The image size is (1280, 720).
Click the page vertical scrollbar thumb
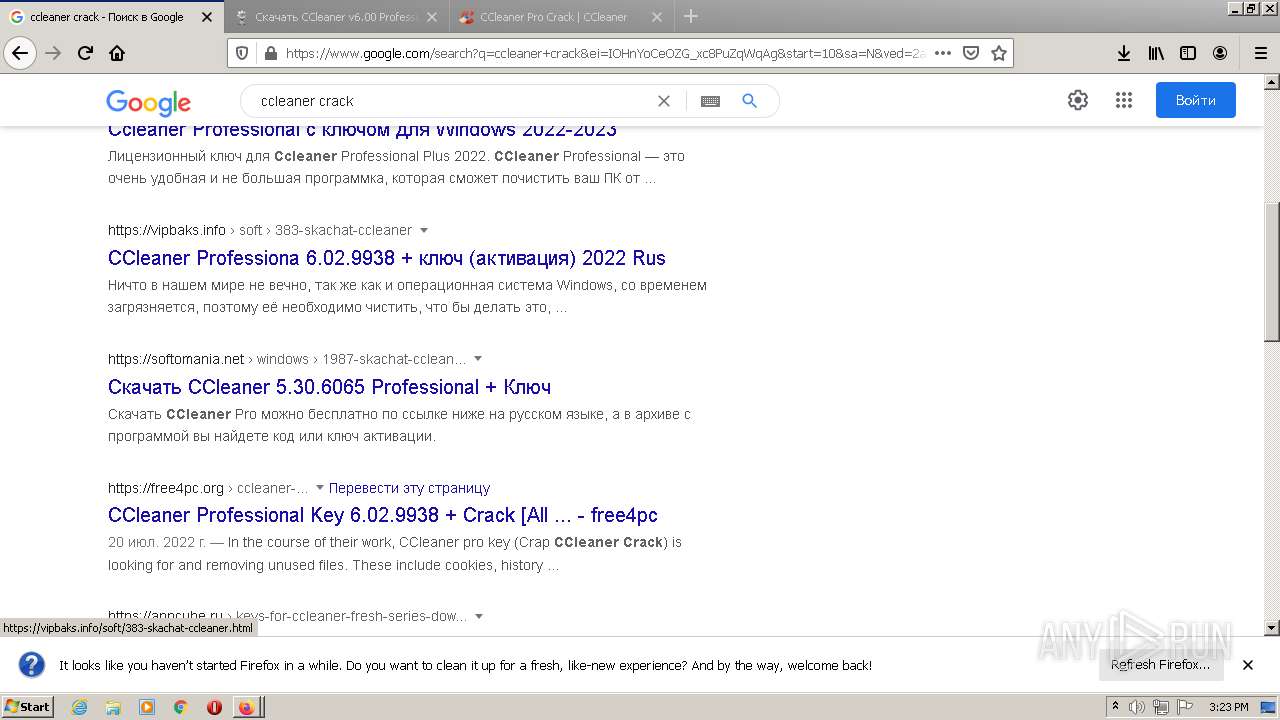click(x=1272, y=272)
